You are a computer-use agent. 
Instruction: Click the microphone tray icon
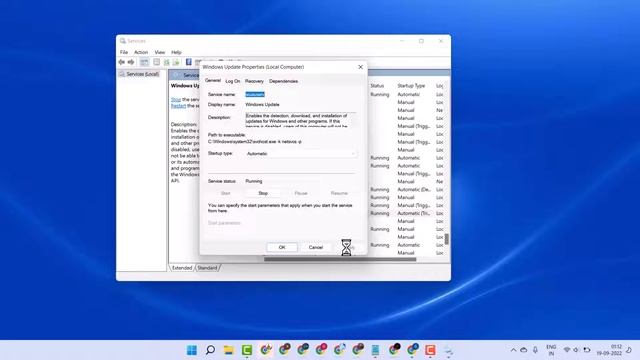pos(535,350)
